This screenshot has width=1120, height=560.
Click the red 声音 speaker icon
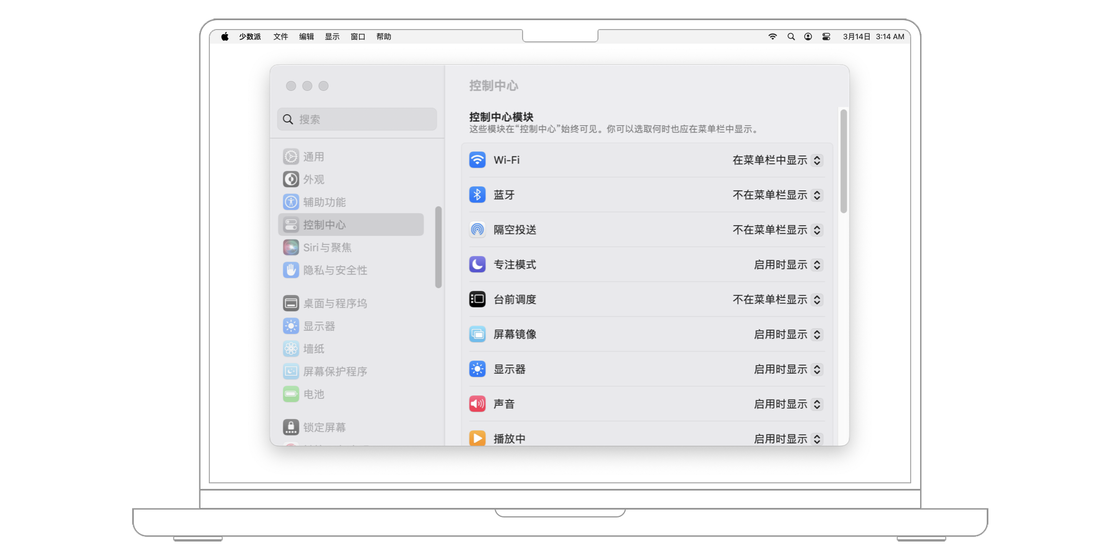coord(477,404)
